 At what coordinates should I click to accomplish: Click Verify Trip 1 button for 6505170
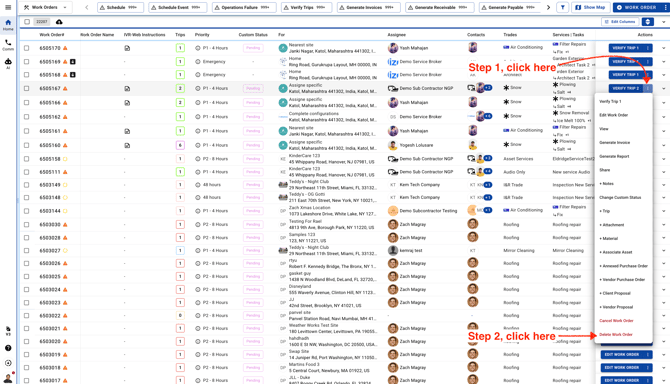(x=626, y=48)
